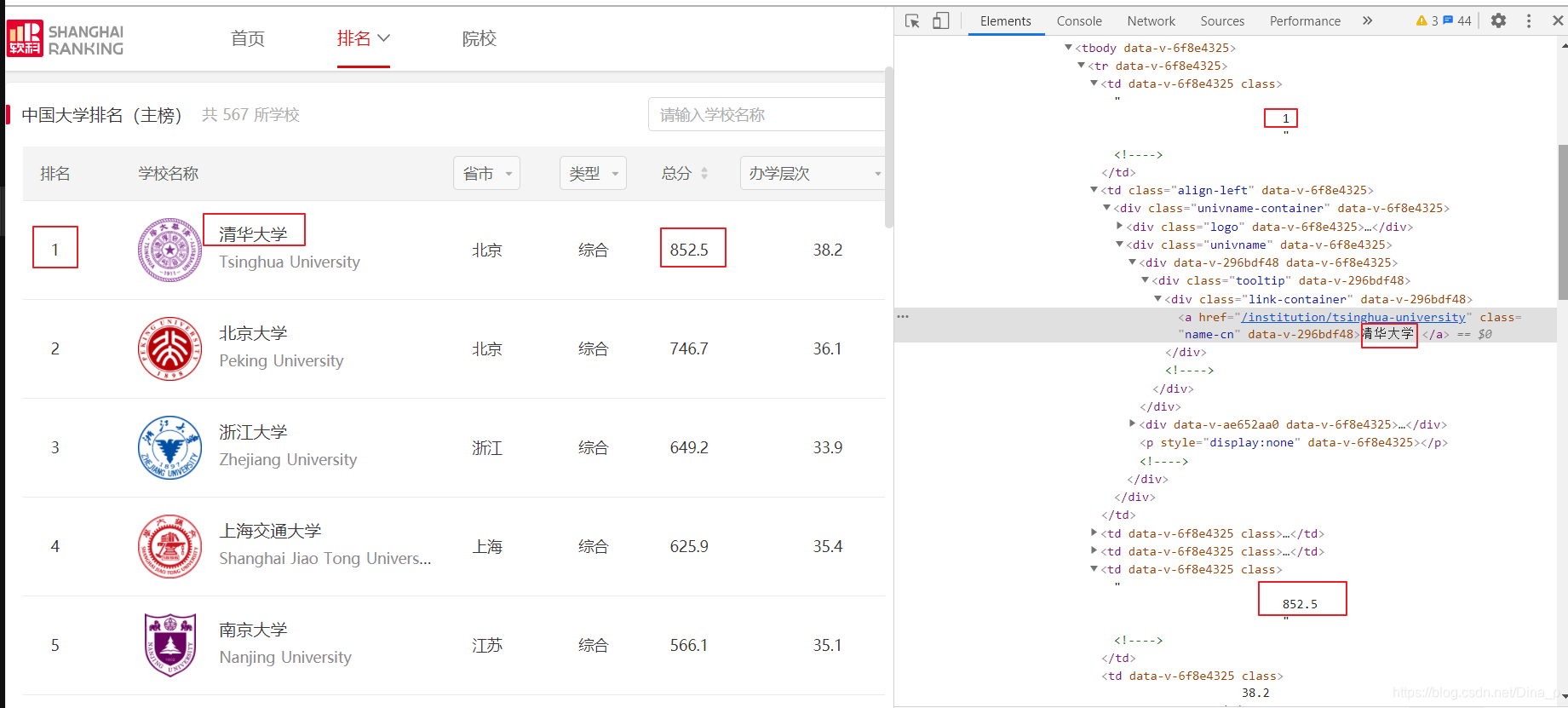Click the page vertical scrollbar
This screenshot has height=708, width=1568.
(x=889, y=149)
